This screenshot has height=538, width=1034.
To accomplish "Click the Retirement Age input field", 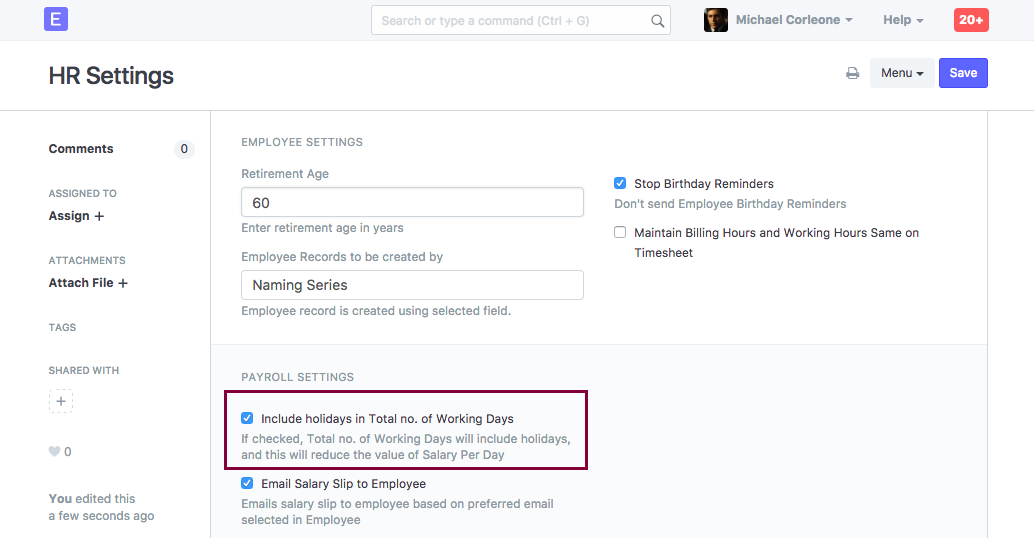I will pos(412,203).
